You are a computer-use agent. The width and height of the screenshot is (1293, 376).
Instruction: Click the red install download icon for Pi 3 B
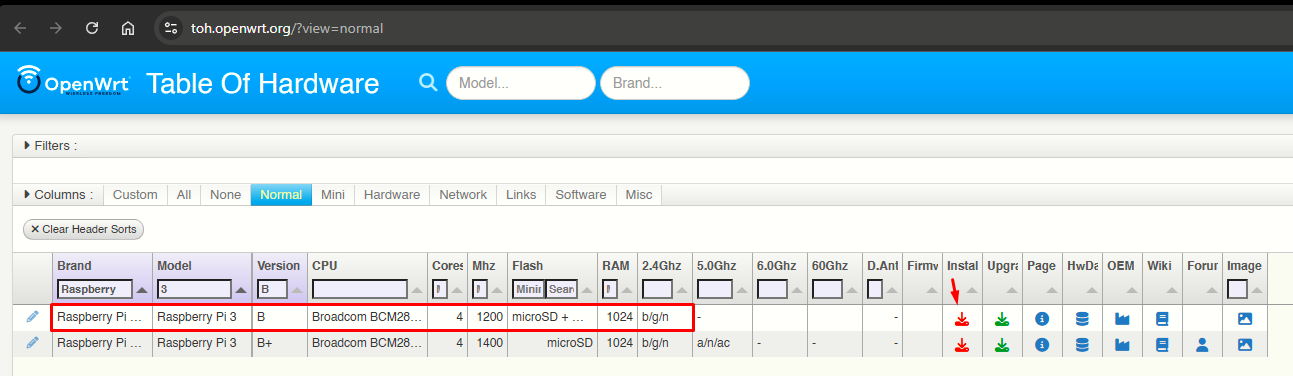tap(962, 319)
